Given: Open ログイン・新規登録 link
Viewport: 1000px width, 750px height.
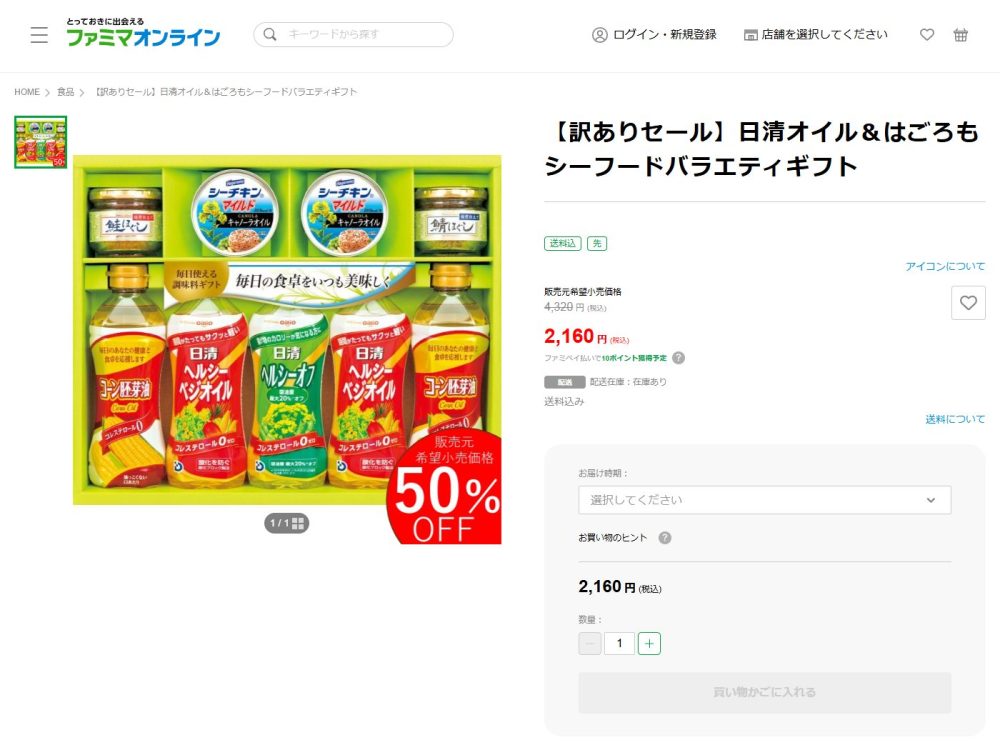Looking at the screenshot, I should pyautogui.click(x=654, y=35).
